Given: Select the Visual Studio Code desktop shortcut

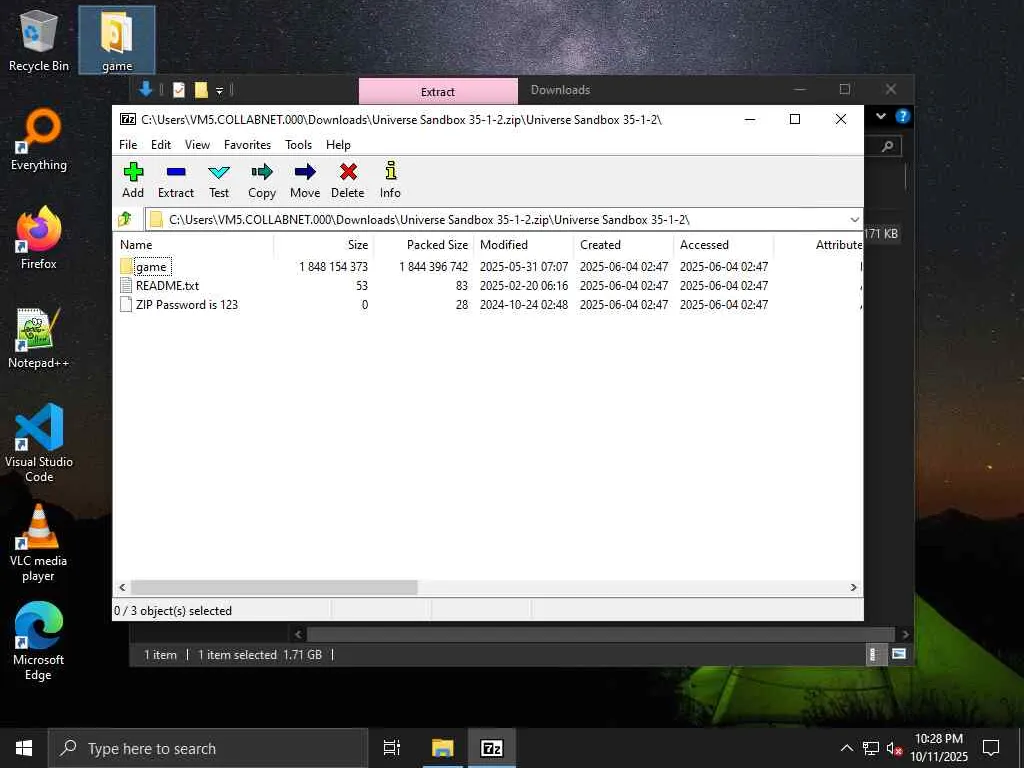Looking at the screenshot, I should (x=39, y=443).
